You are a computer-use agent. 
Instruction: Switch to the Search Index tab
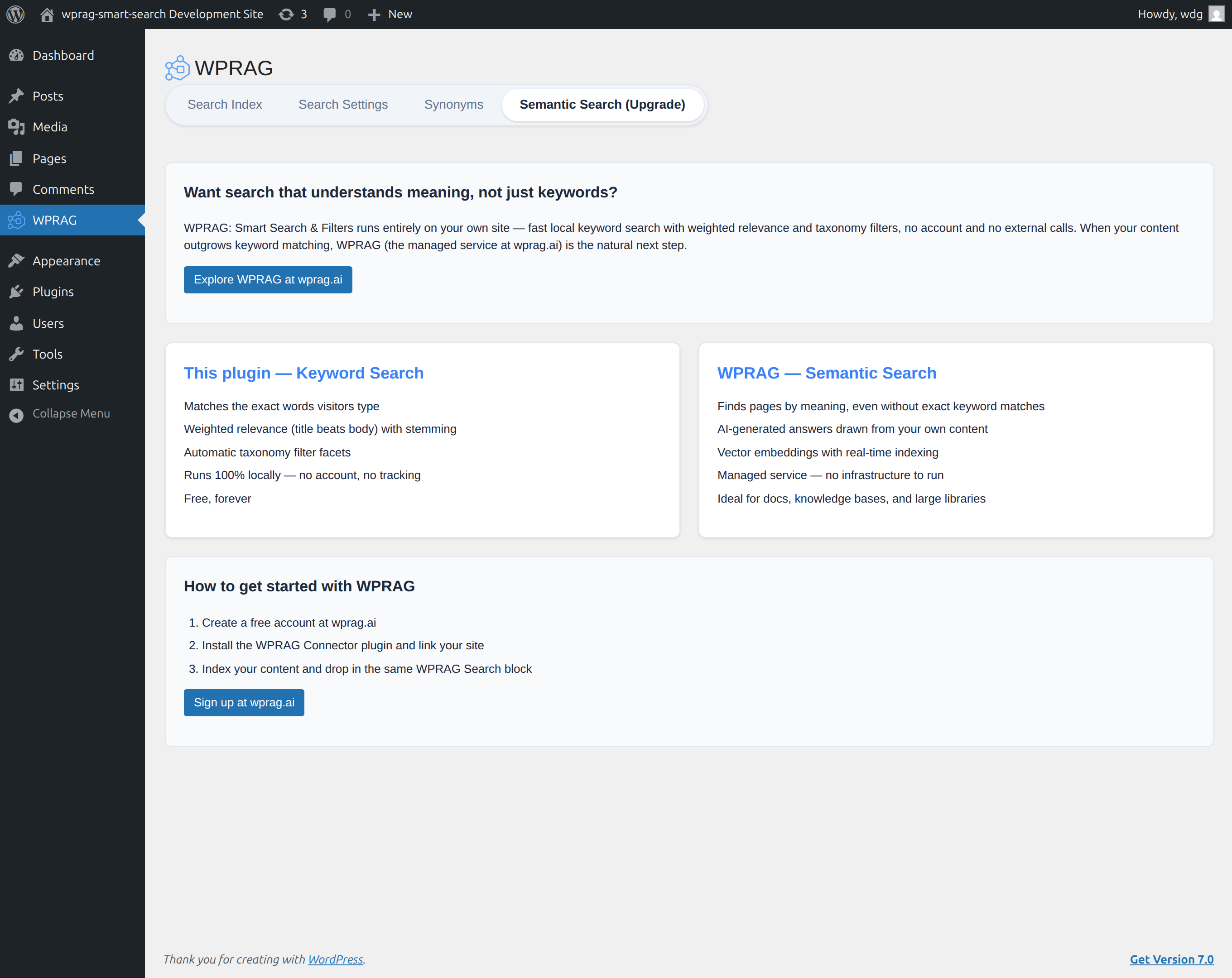[225, 105]
